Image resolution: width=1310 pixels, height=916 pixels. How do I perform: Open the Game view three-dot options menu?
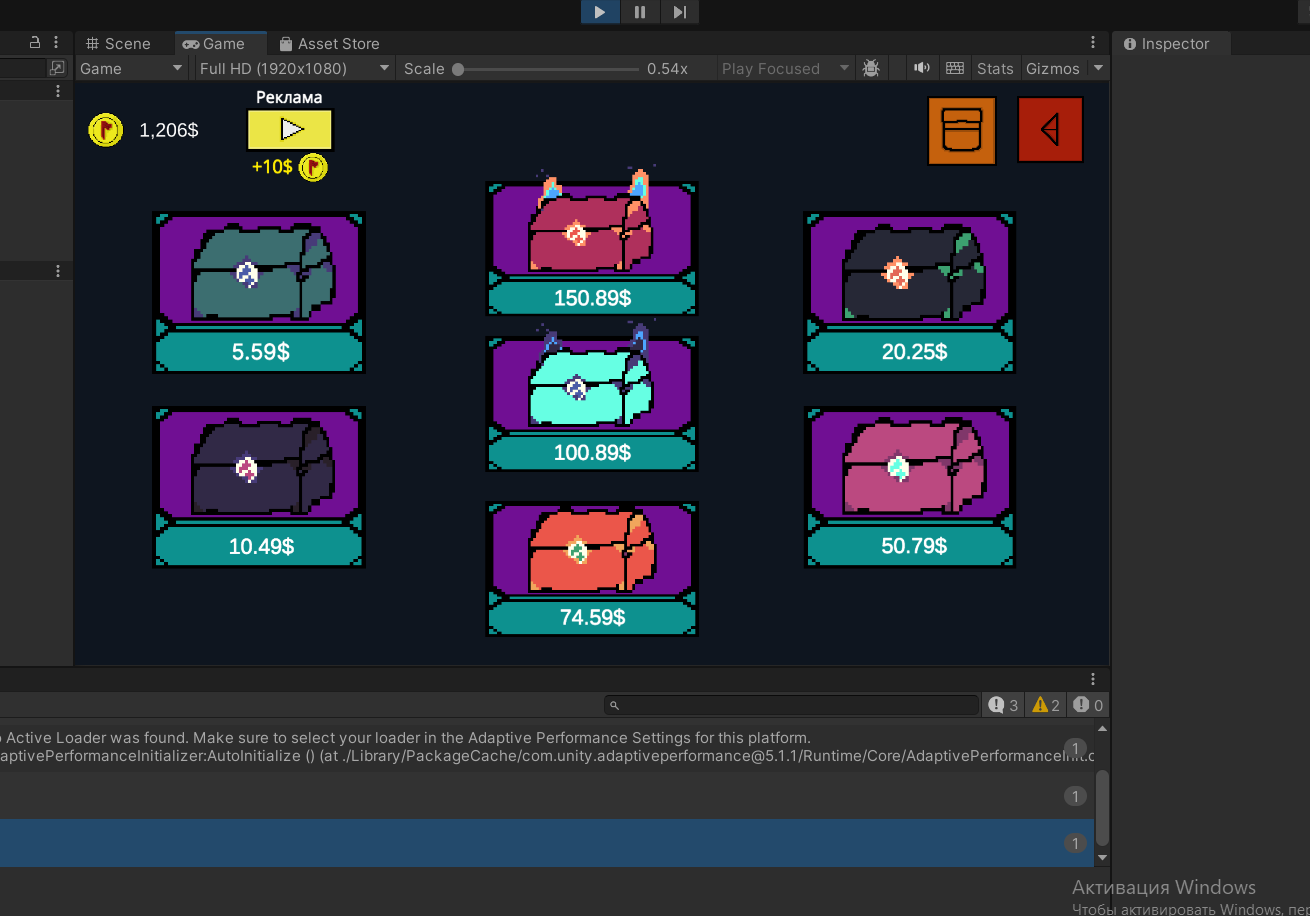pyautogui.click(x=1093, y=43)
